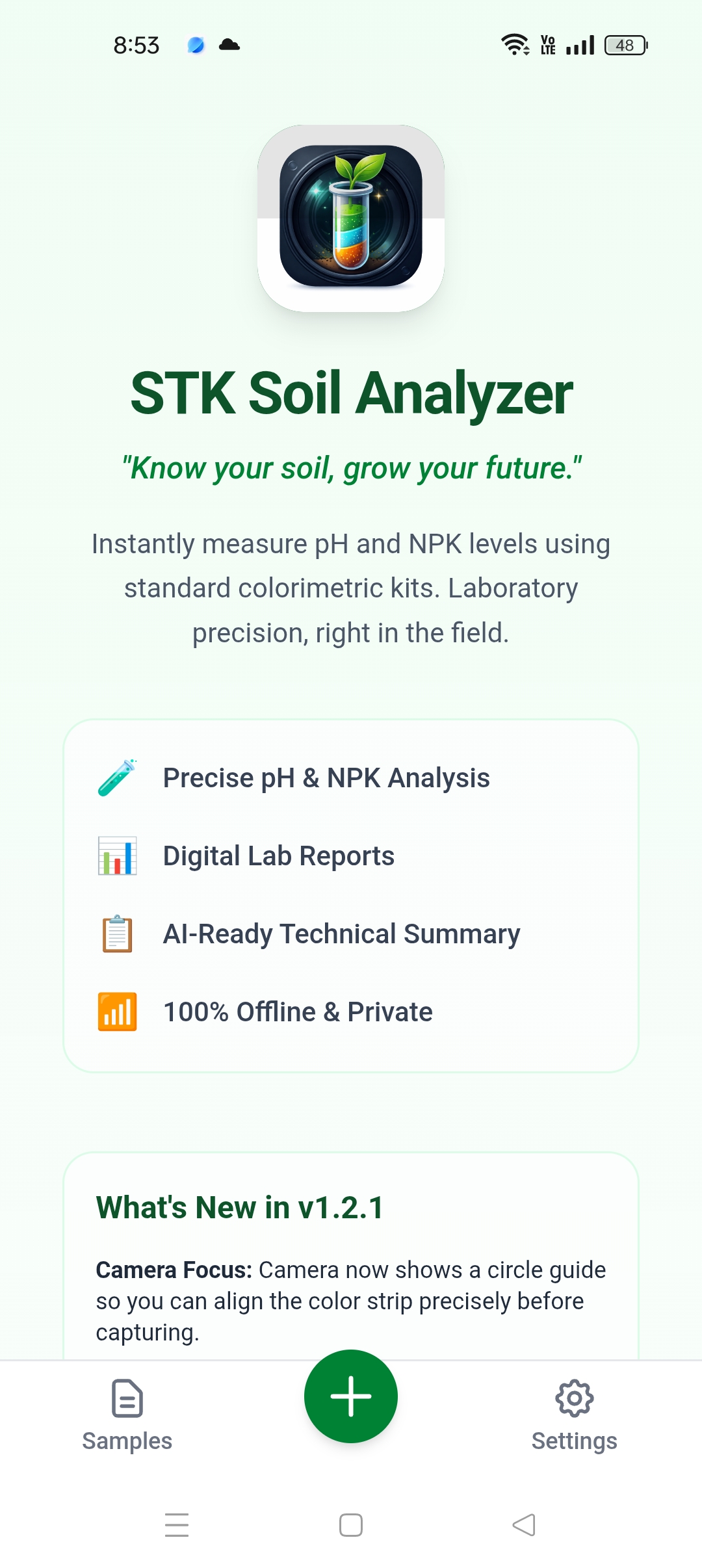Viewport: 702px width, 1568px height.
Task: Tap the Android back navigation button
Action: (524, 1524)
